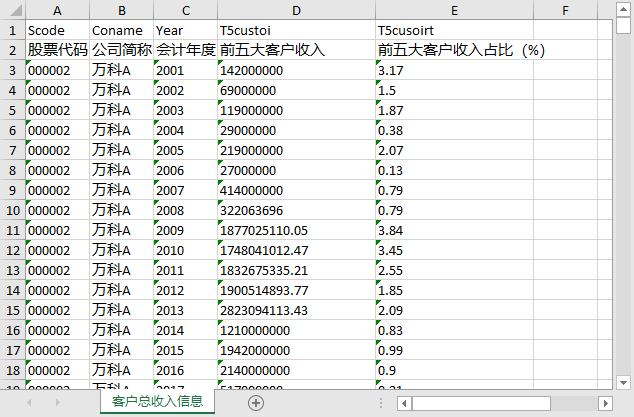
Task: Select row 18 header
Action: click(13, 370)
